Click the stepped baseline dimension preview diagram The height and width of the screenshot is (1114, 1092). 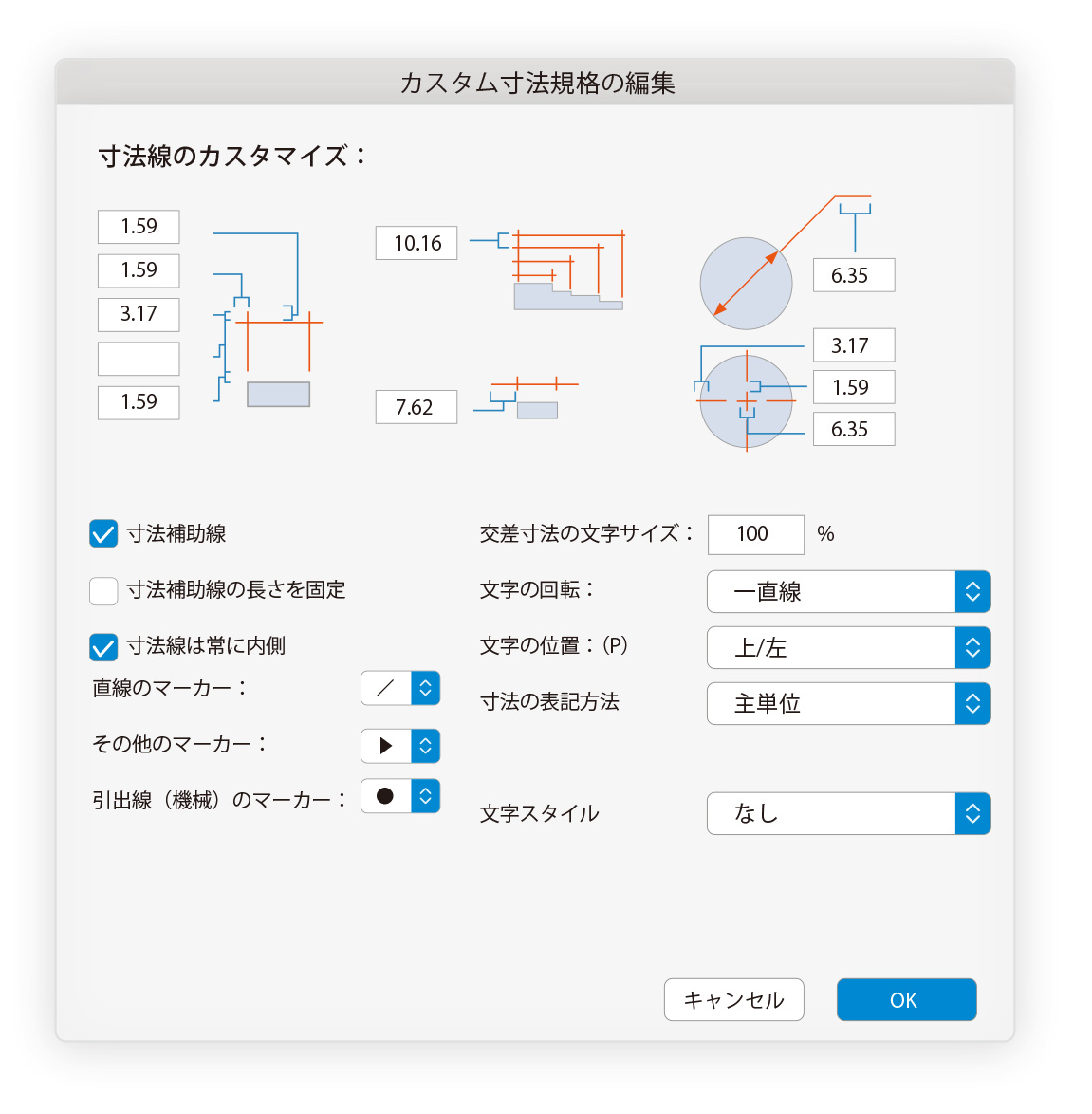(x=568, y=270)
